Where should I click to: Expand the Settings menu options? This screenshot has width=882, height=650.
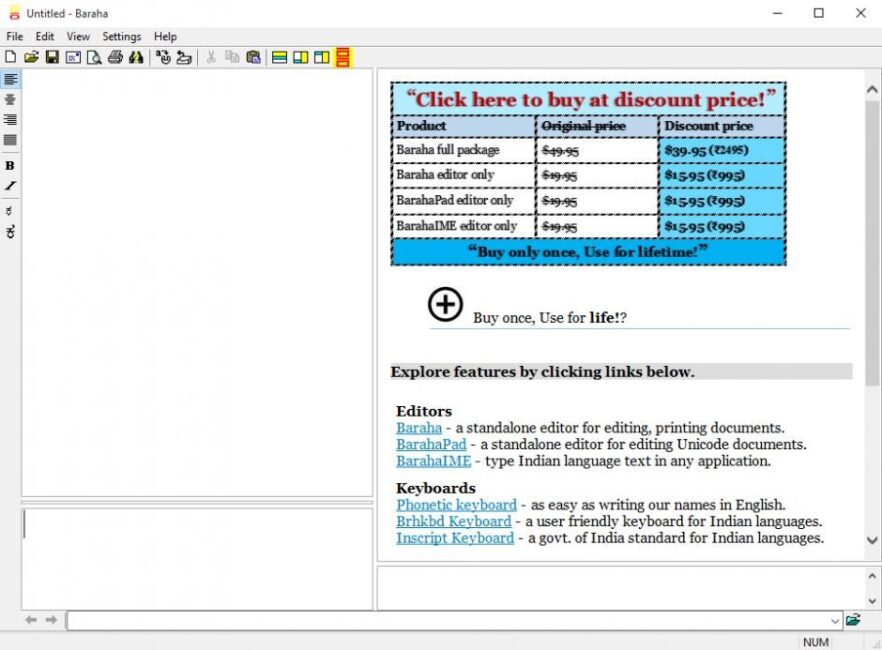[x=121, y=36]
